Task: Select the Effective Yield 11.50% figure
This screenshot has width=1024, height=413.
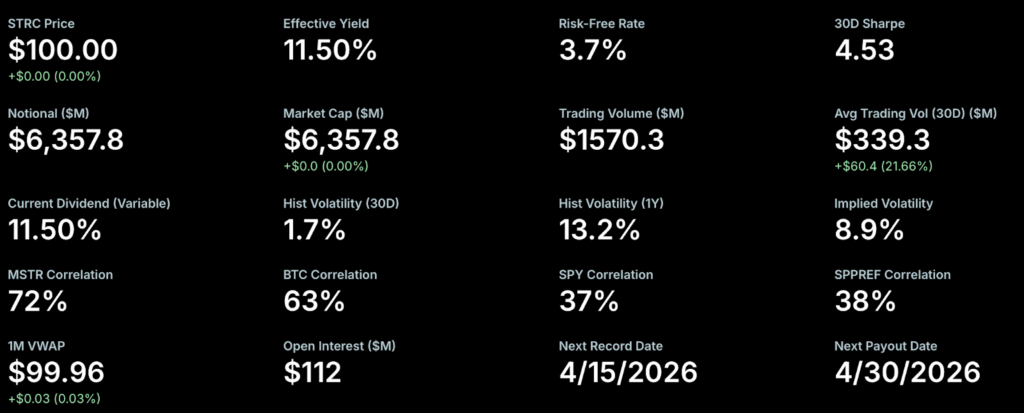Action: [x=330, y=50]
